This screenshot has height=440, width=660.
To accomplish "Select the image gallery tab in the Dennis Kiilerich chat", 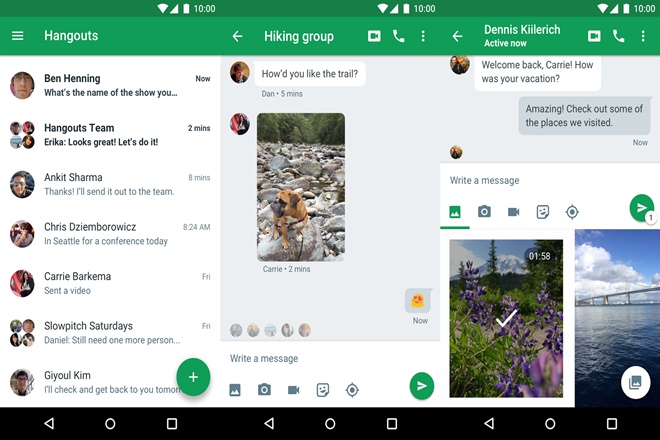I will click(455, 212).
